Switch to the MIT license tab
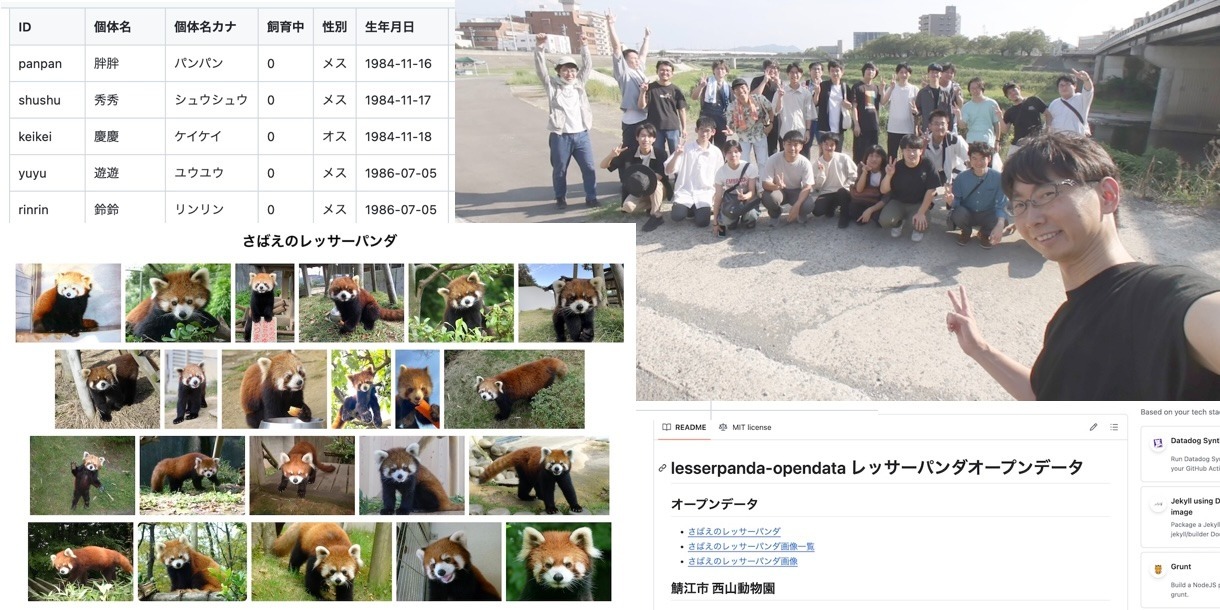 point(745,427)
